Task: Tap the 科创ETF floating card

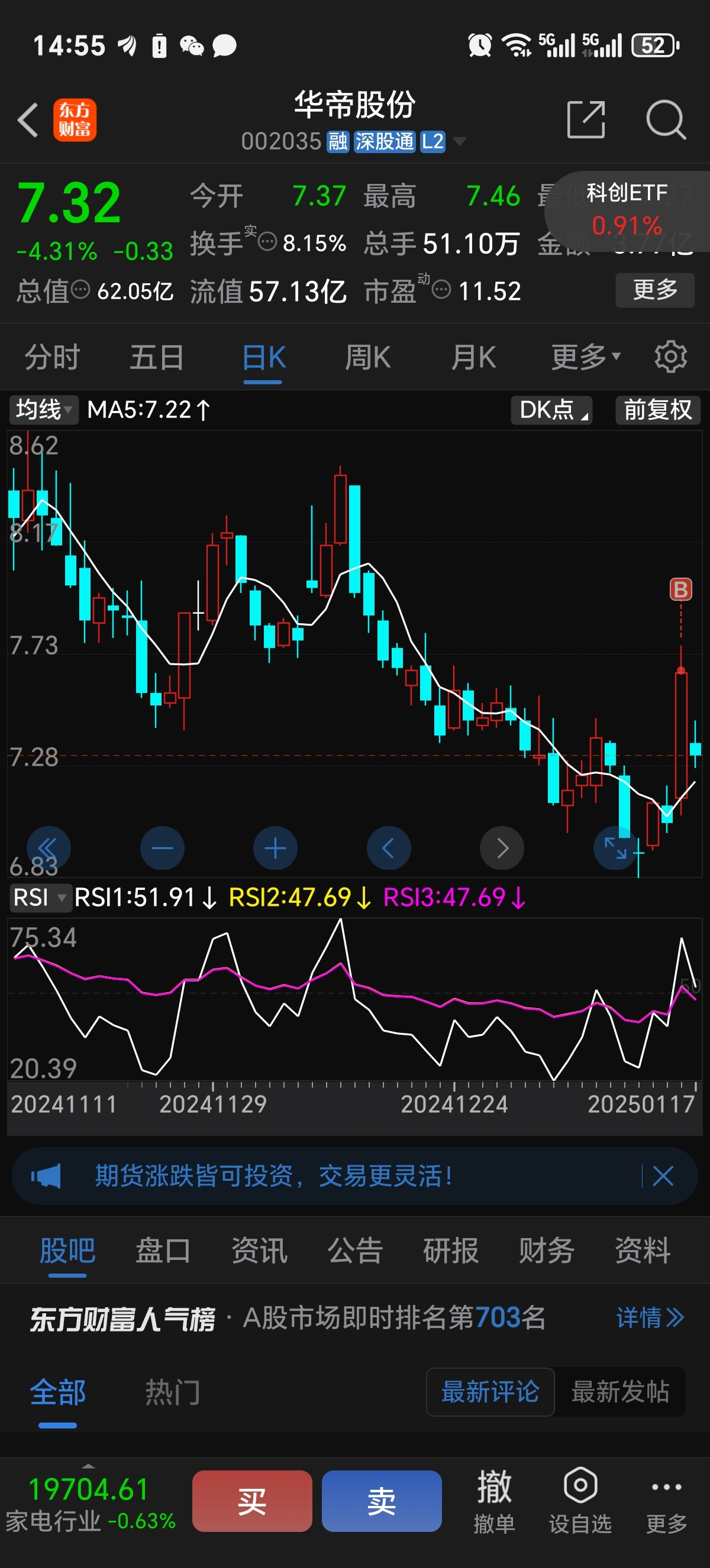Action: 627,210
